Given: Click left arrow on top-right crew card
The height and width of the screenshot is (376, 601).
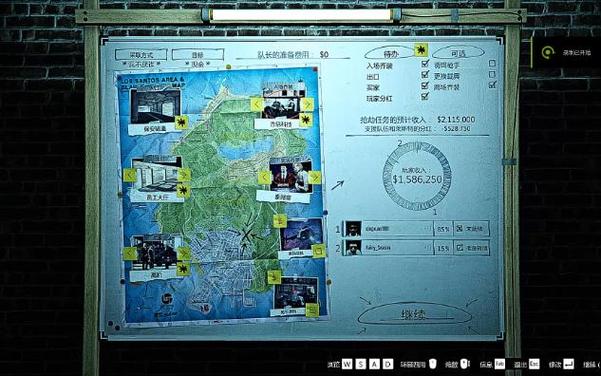Looking at the screenshot, I should click(x=256, y=104).
